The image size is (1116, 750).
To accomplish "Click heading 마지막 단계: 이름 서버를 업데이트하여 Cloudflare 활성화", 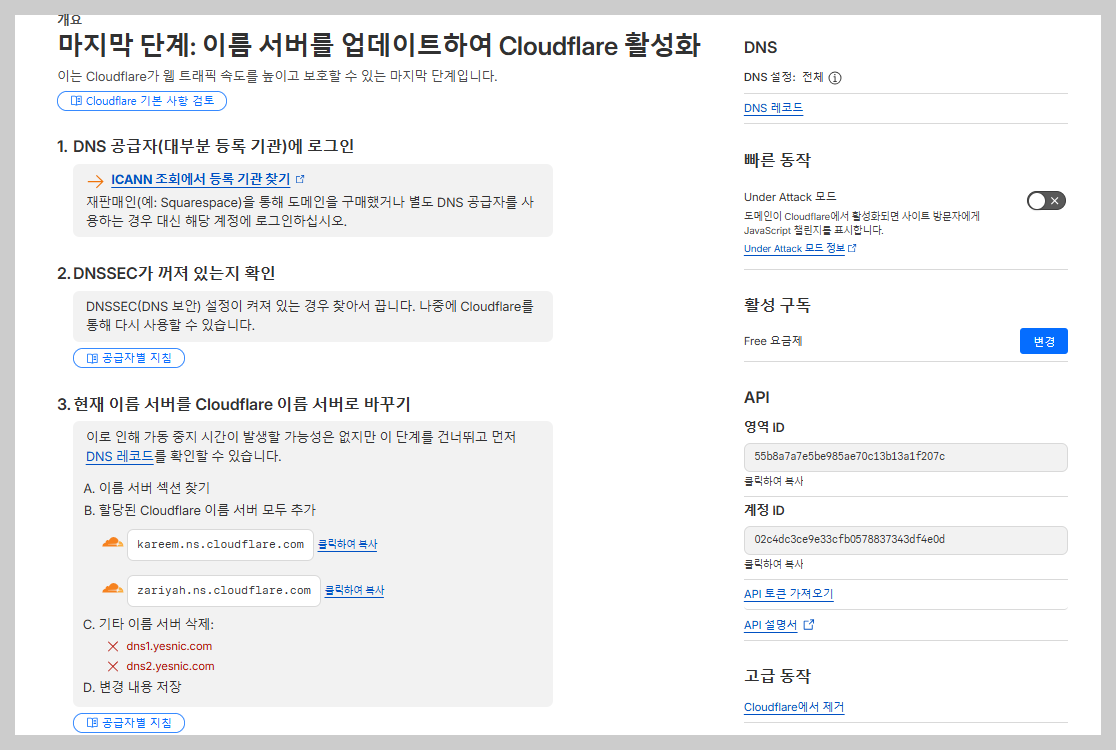I will [x=379, y=46].
